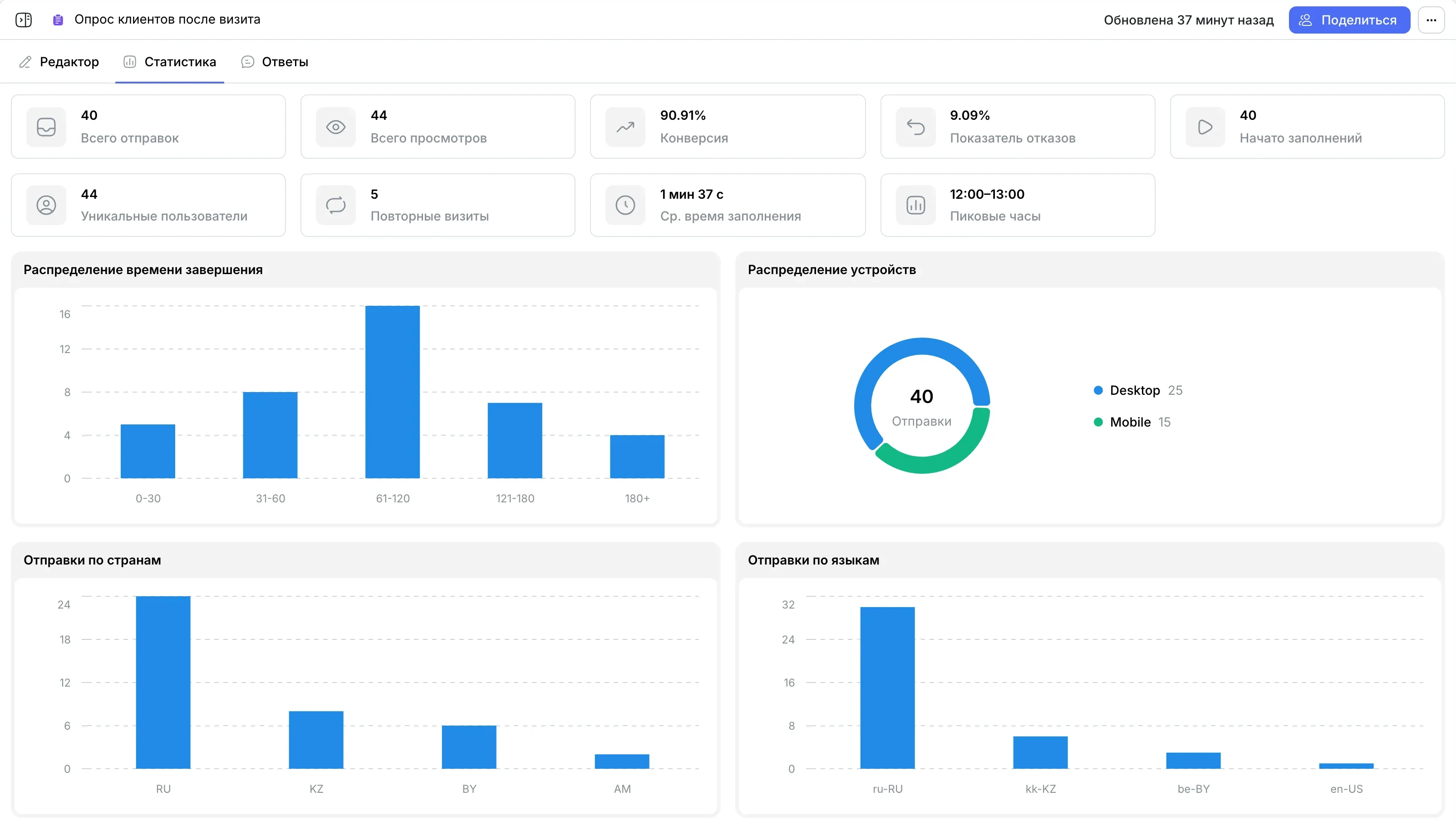The width and height of the screenshot is (1456, 825).
Task: Click the Desktop legend color dot
Action: pyautogui.click(x=1098, y=390)
